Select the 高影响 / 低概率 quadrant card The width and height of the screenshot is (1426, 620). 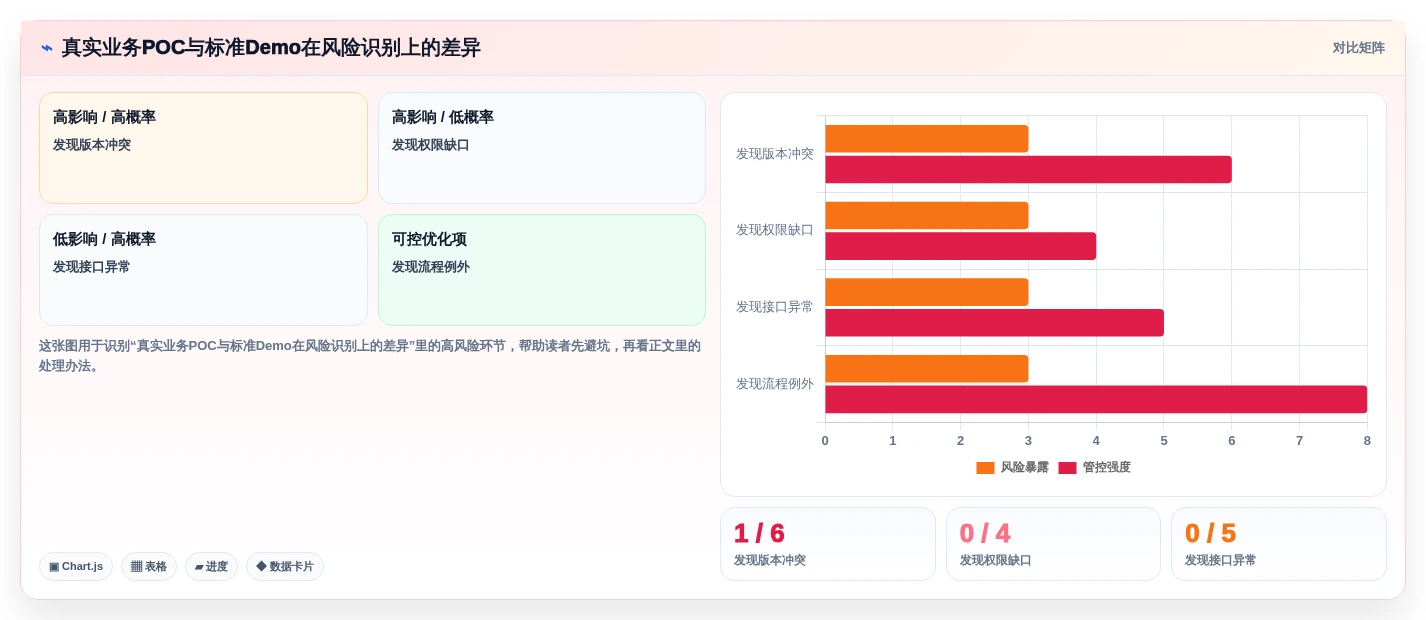click(542, 148)
